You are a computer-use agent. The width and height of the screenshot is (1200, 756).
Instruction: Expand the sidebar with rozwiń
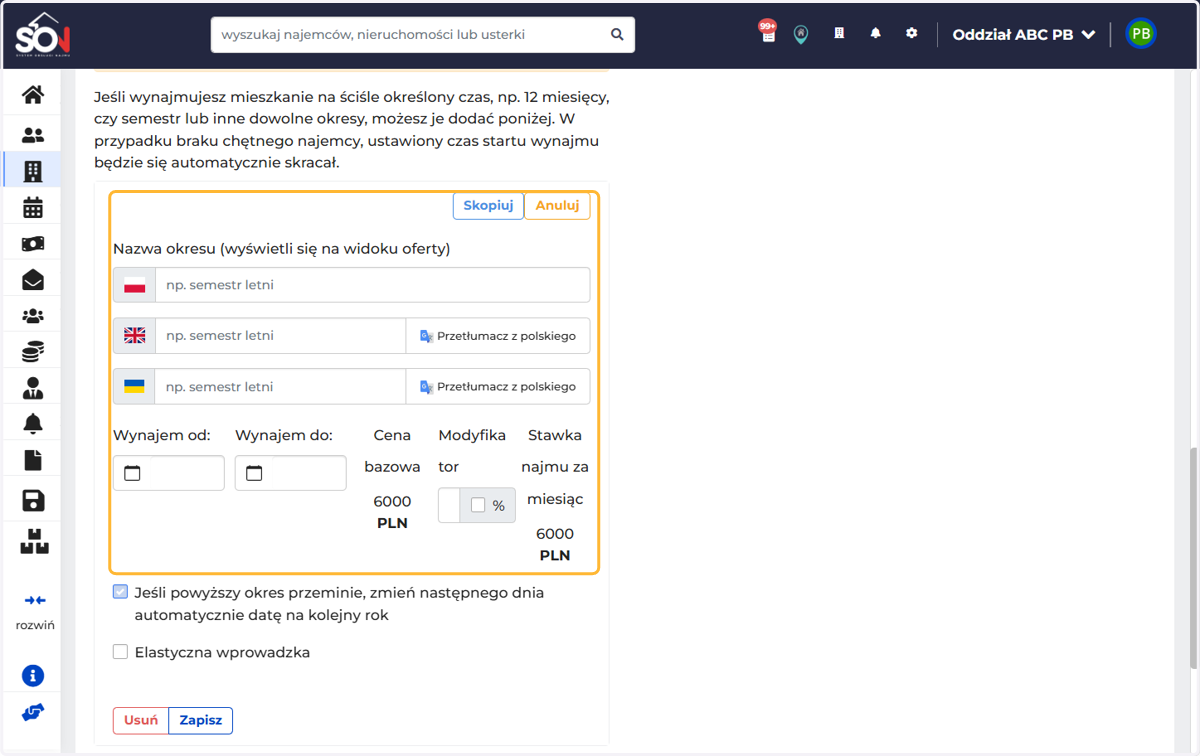(x=35, y=611)
